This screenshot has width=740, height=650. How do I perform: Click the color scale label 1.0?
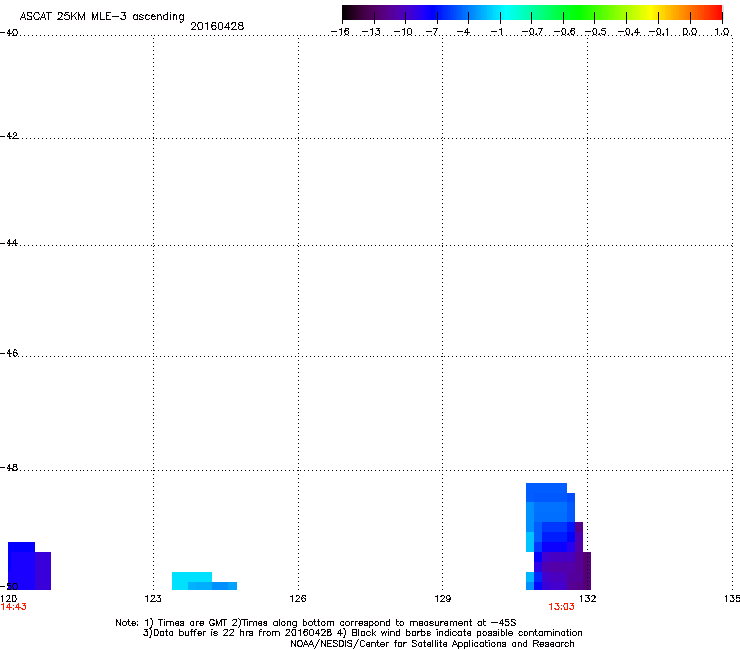pos(722,32)
